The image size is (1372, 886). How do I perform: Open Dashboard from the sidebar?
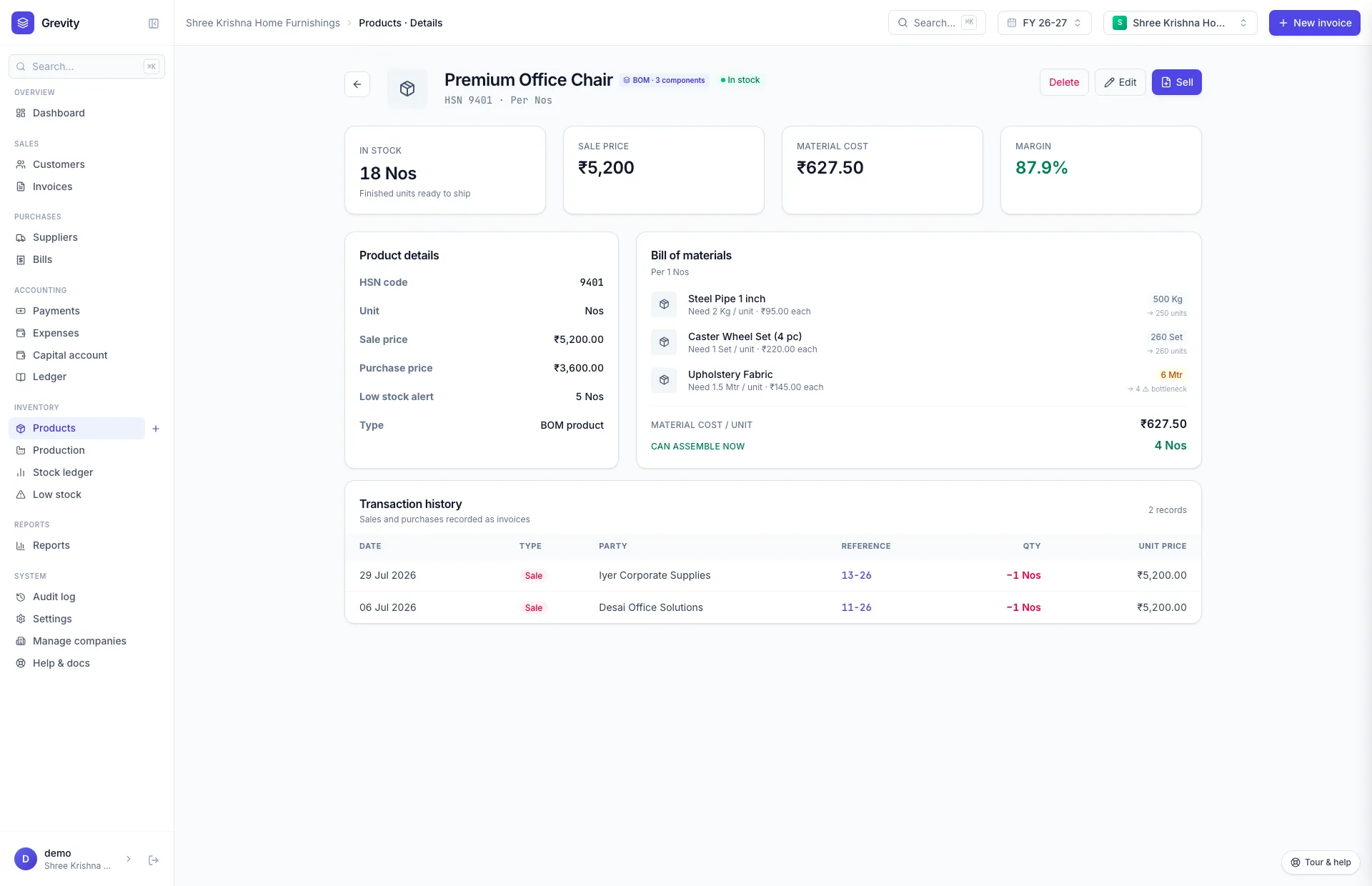coord(86,113)
